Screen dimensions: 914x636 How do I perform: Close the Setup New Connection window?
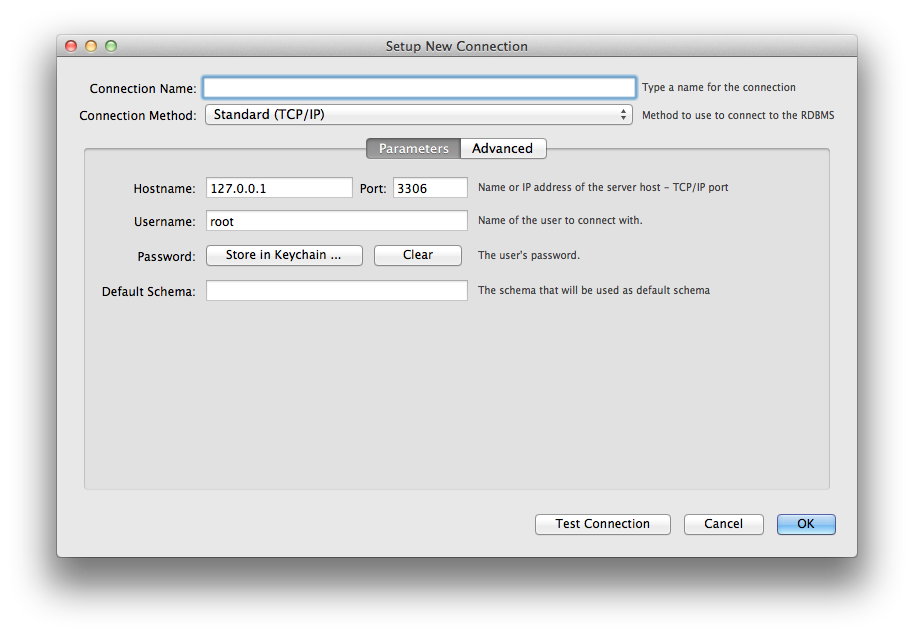pyautogui.click(x=71, y=46)
